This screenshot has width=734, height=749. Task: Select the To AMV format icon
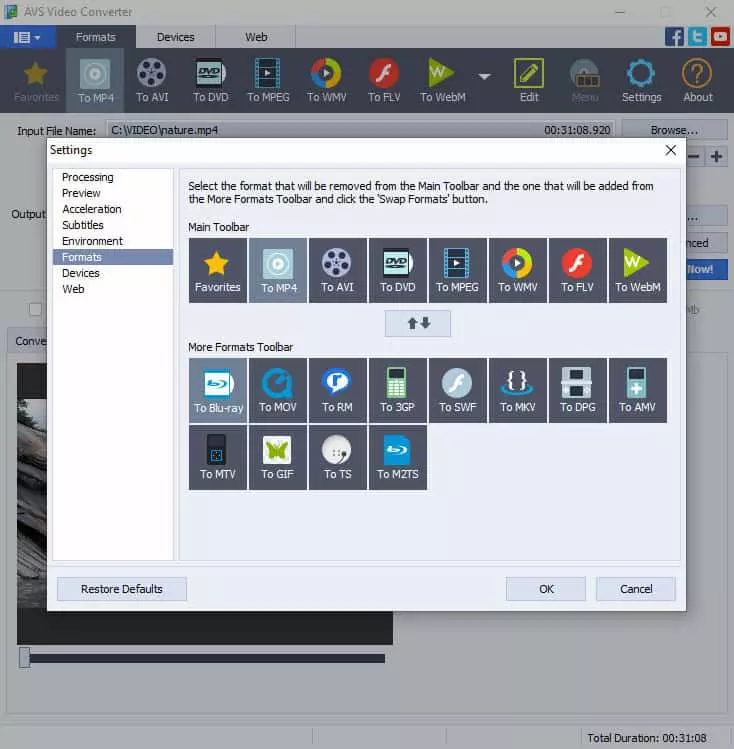638,390
